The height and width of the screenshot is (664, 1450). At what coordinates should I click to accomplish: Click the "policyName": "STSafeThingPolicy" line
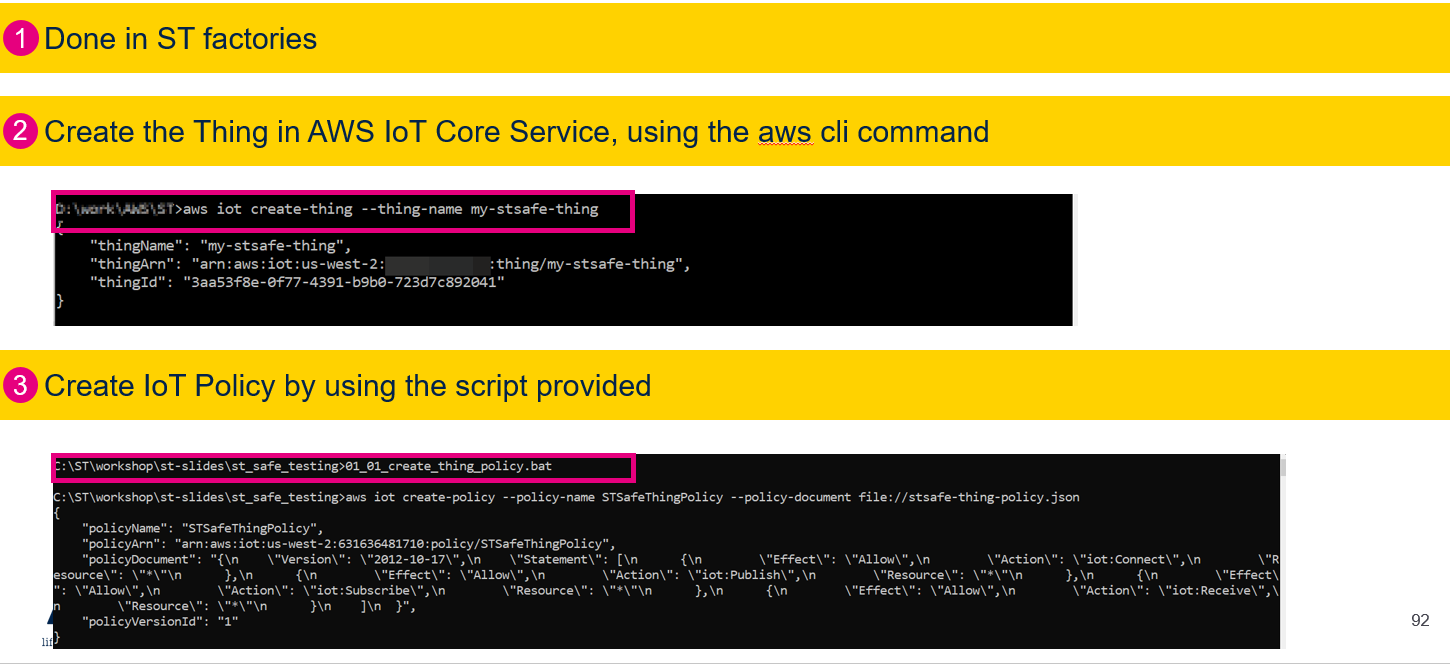click(204, 528)
